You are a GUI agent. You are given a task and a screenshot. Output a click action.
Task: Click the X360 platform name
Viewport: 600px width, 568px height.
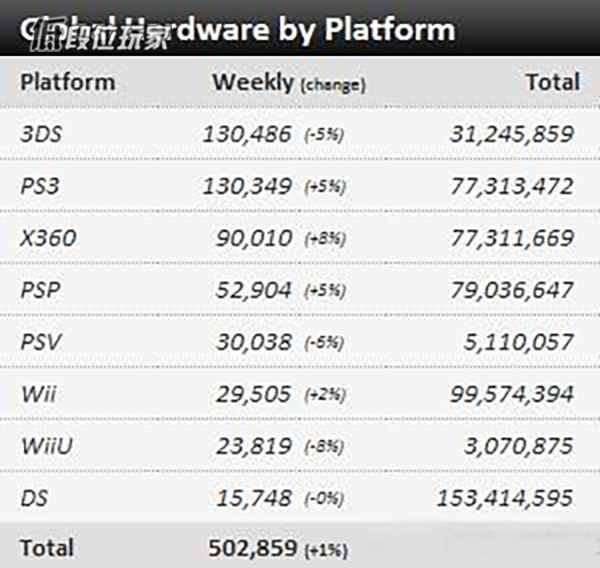point(47,238)
